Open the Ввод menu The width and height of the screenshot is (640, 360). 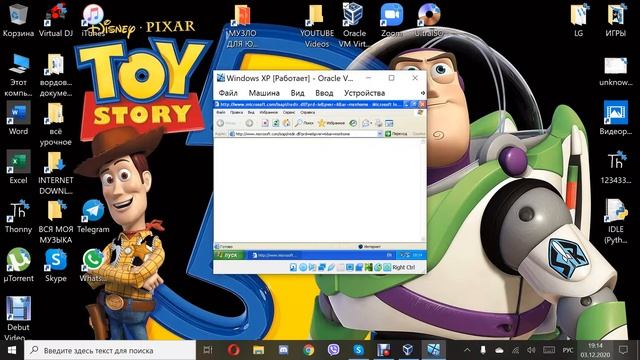point(324,93)
